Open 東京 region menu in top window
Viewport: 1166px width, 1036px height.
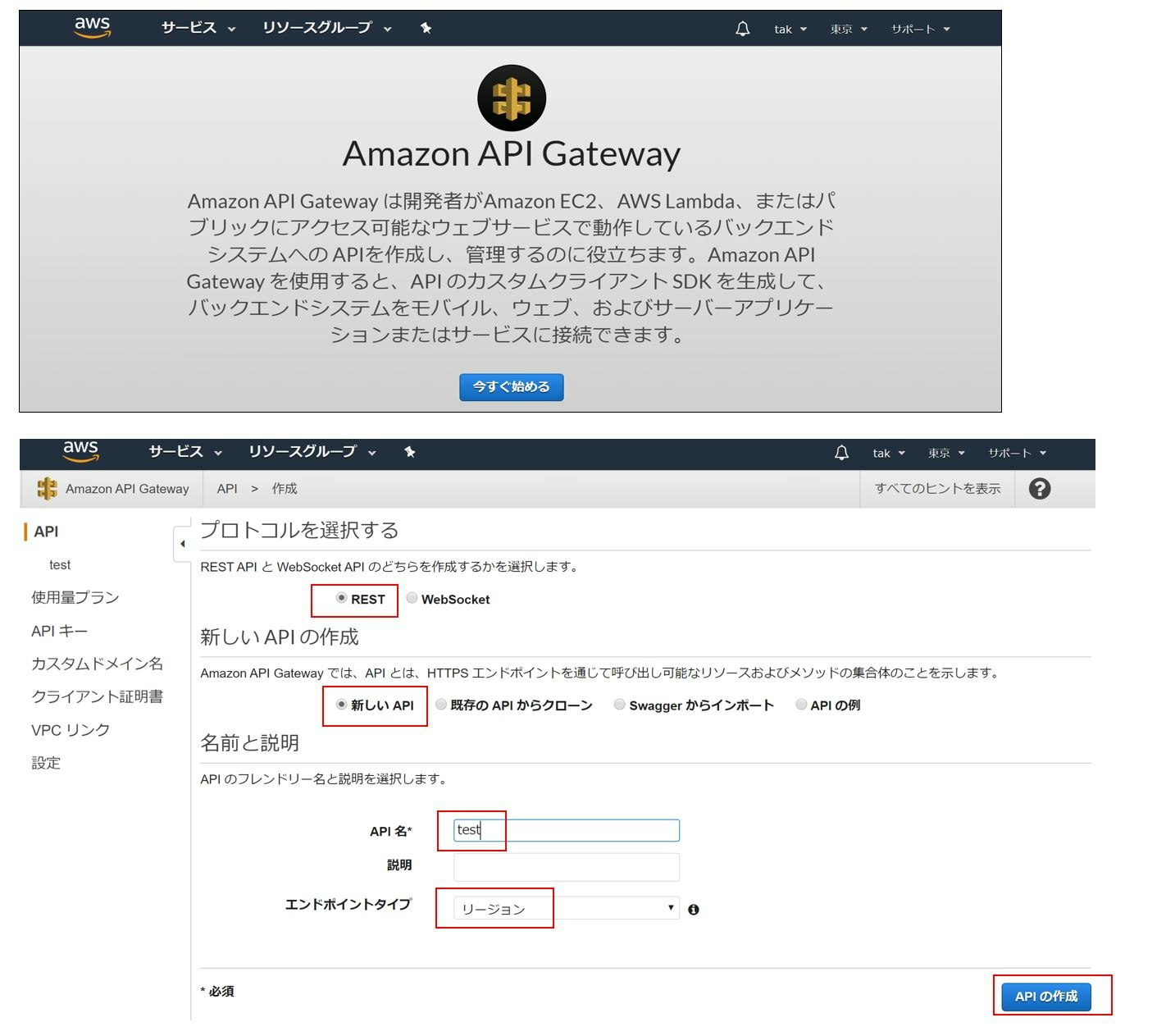pyautogui.click(x=849, y=30)
